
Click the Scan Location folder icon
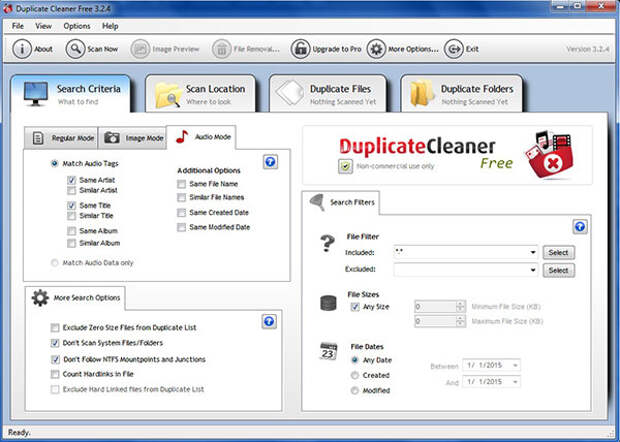tap(168, 95)
